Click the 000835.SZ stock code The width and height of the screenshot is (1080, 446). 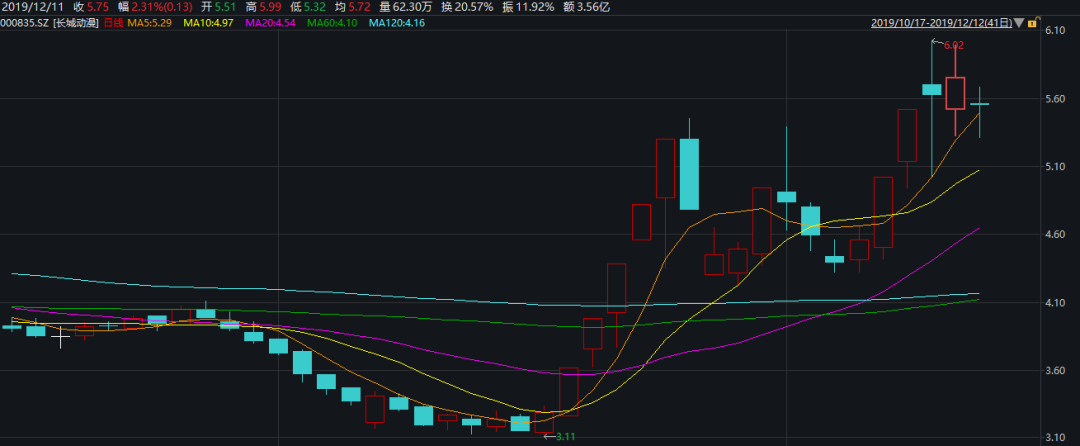(24, 21)
